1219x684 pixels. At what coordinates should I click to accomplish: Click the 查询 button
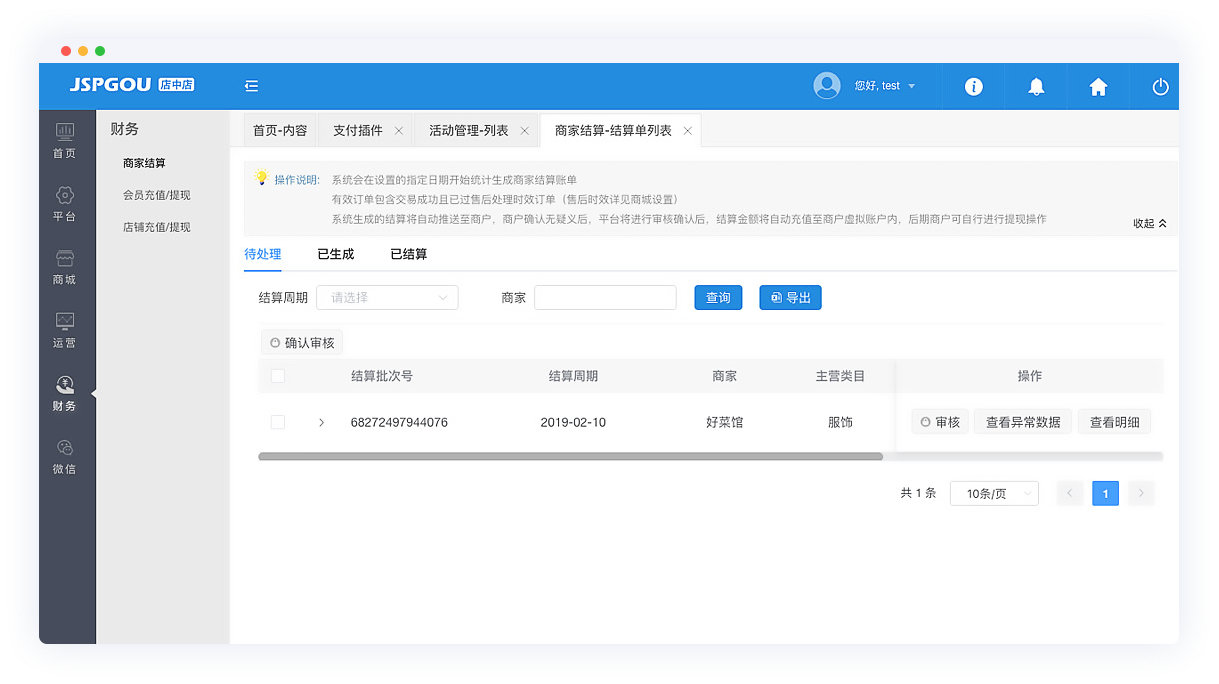[x=718, y=297]
